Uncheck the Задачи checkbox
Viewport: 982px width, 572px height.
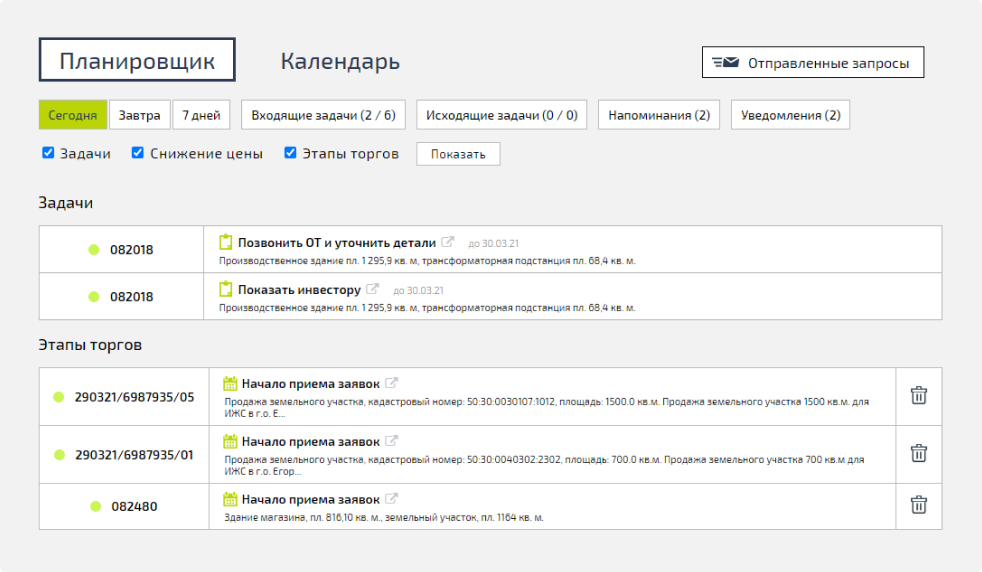click(48, 153)
